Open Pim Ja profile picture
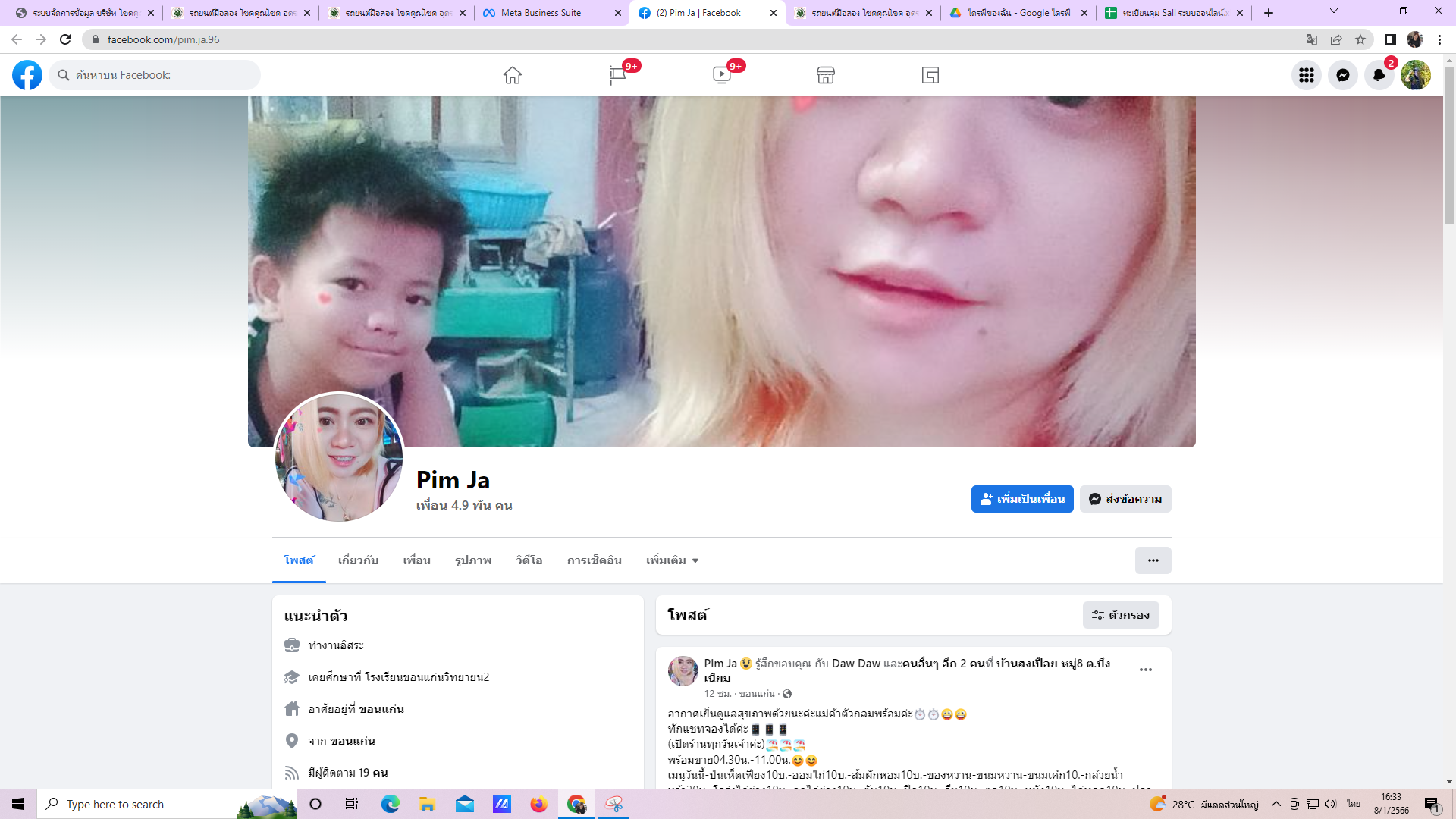The width and height of the screenshot is (1456, 819). click(x=339, y=457)
